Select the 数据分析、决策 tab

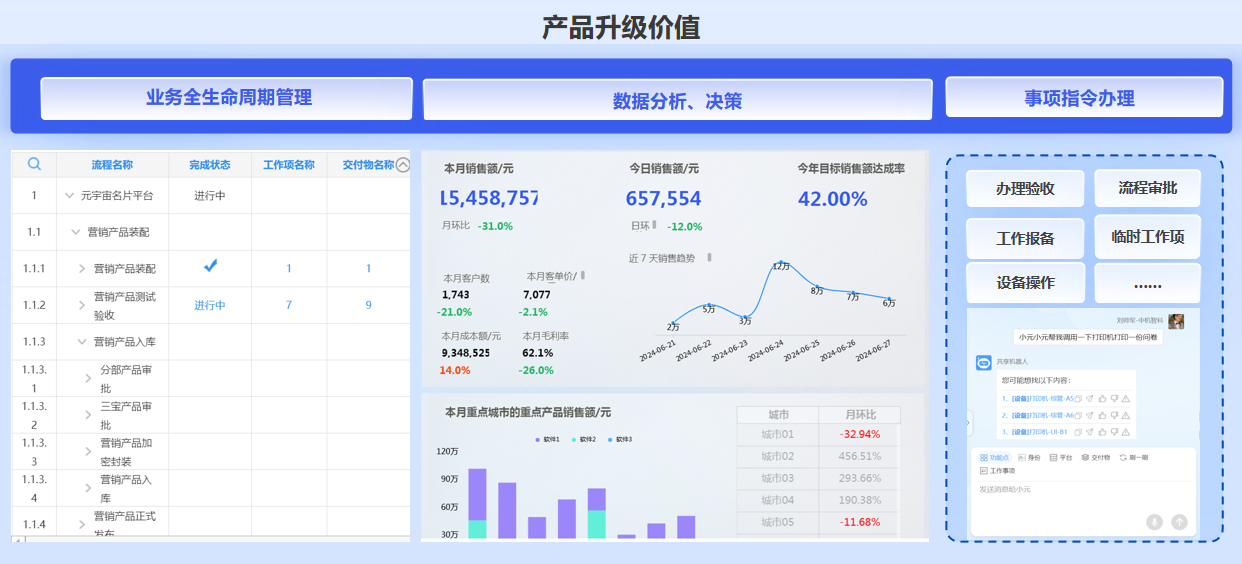(x=677, y=101)
